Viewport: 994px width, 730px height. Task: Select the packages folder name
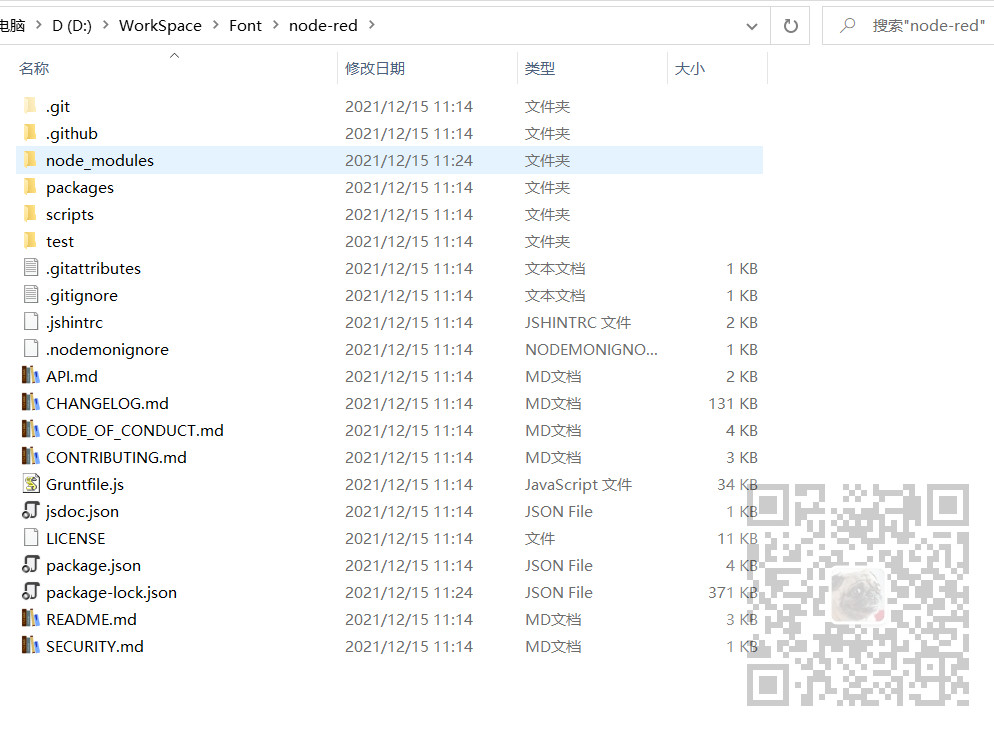pyautogui.click(x=80, y=188)
